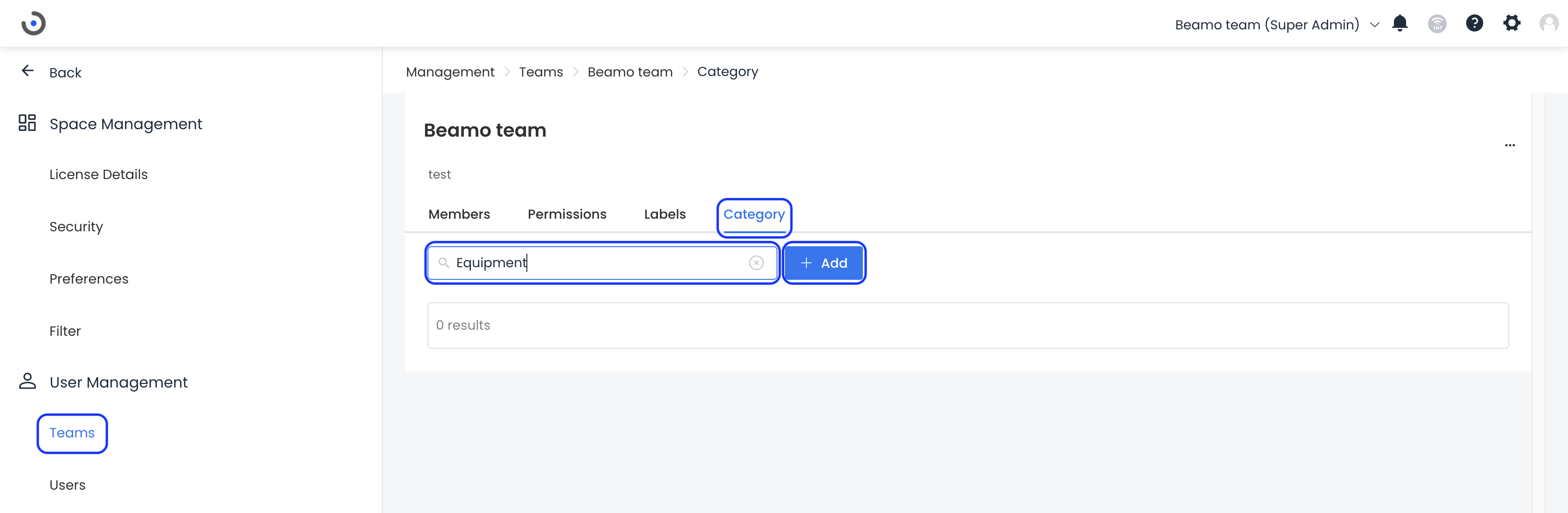This screenshot has width=1568, height=513.
Task: Navigate to Management breadcrumb
Action: coord(450,72)
